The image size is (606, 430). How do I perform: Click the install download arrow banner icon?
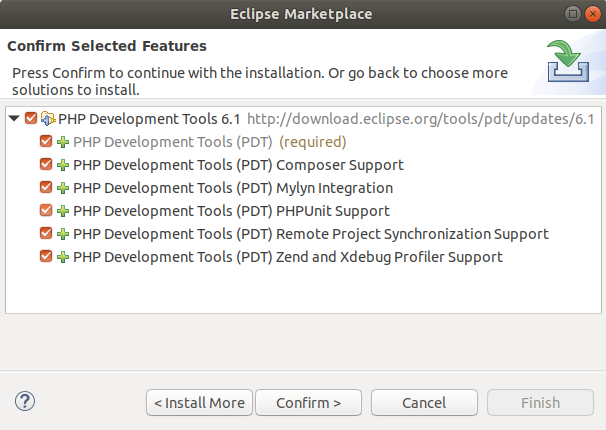568,61
